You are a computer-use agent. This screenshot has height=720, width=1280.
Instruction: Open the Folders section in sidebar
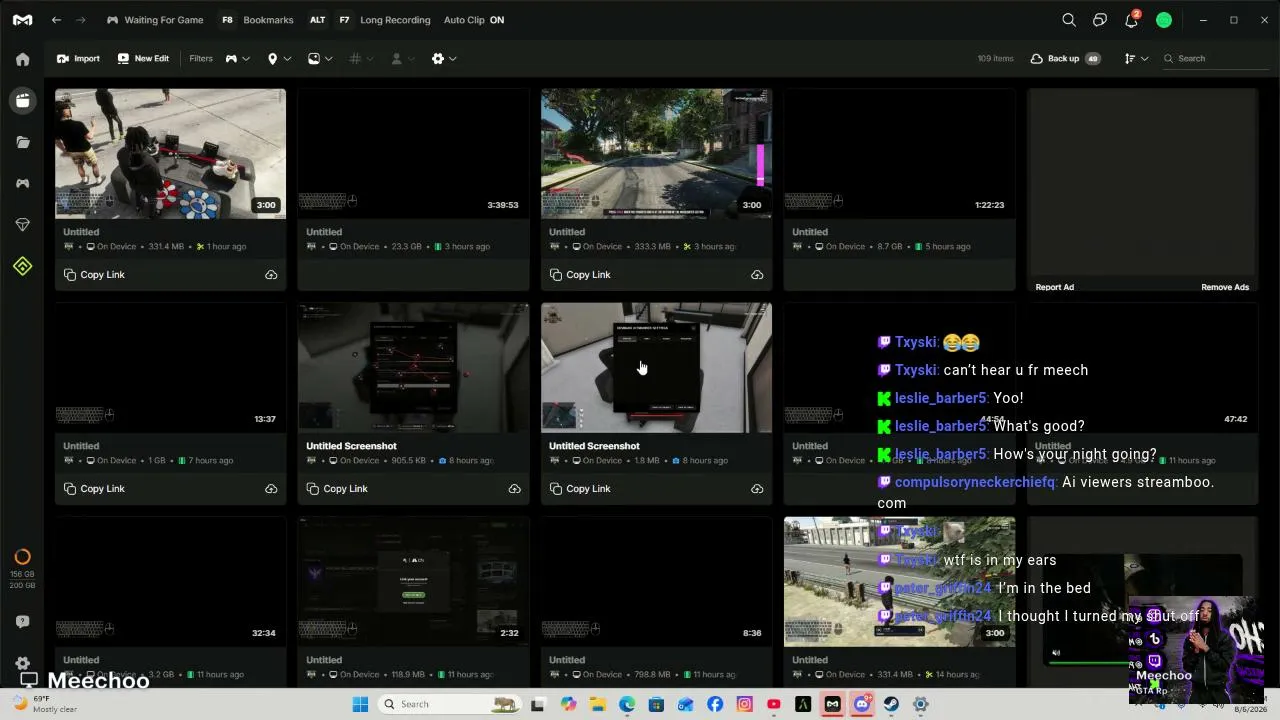22,142
